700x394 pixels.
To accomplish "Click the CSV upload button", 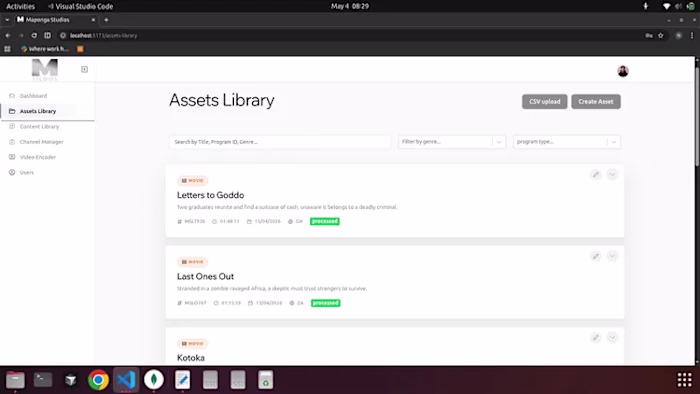I will point(545,102).
